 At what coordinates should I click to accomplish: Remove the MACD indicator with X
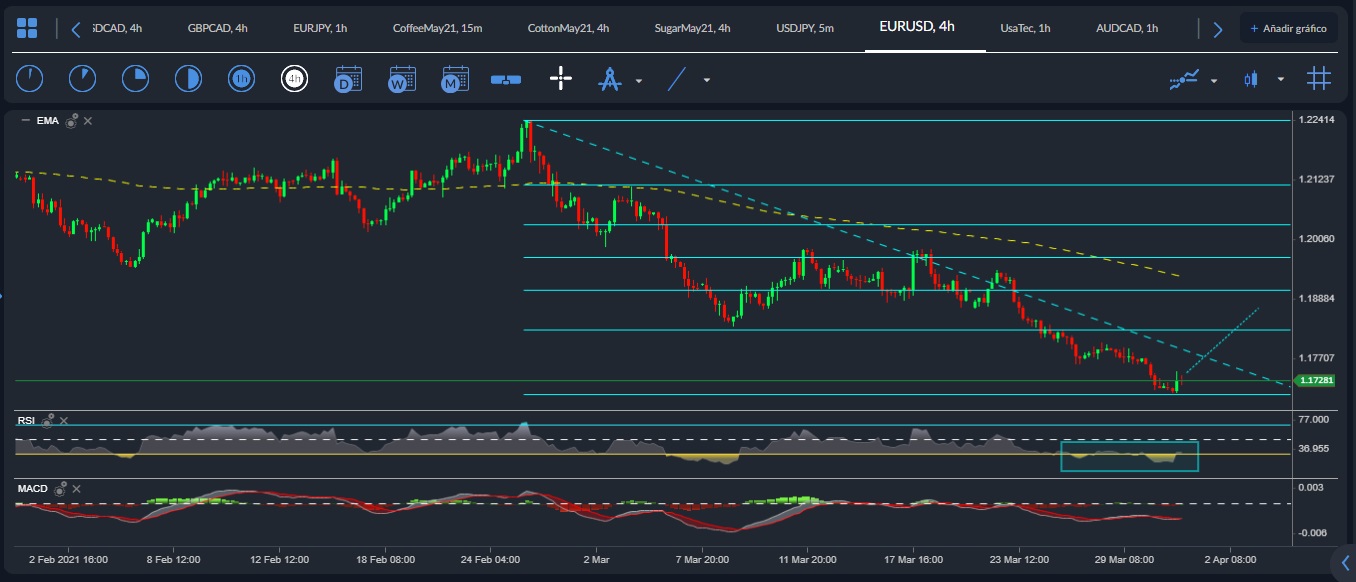click(77, 488)
